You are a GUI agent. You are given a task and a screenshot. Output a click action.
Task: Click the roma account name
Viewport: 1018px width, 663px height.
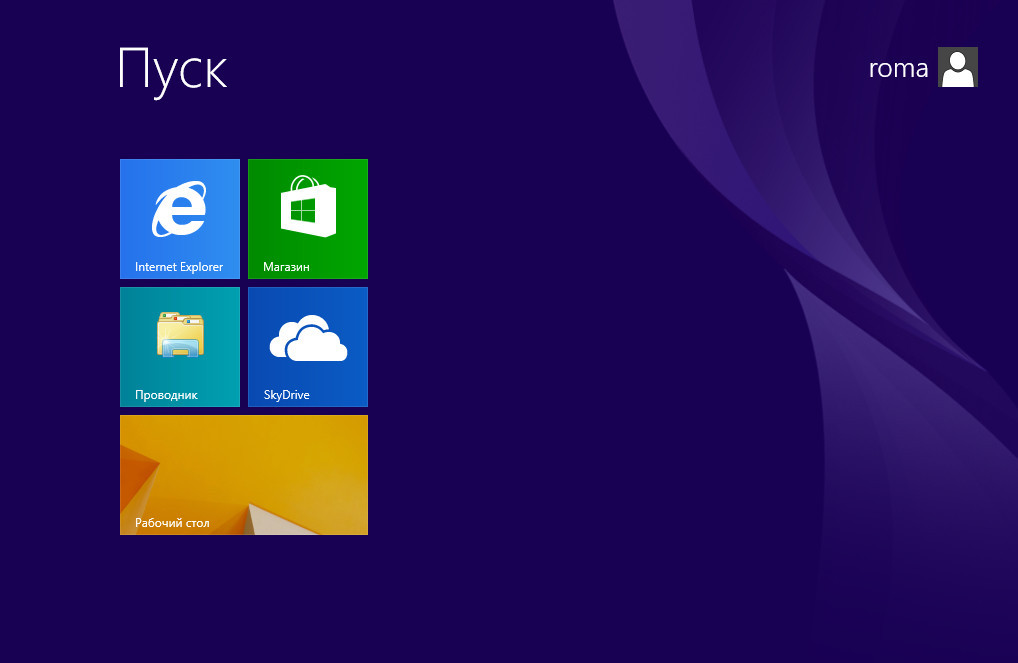click(x=899, y=68)
